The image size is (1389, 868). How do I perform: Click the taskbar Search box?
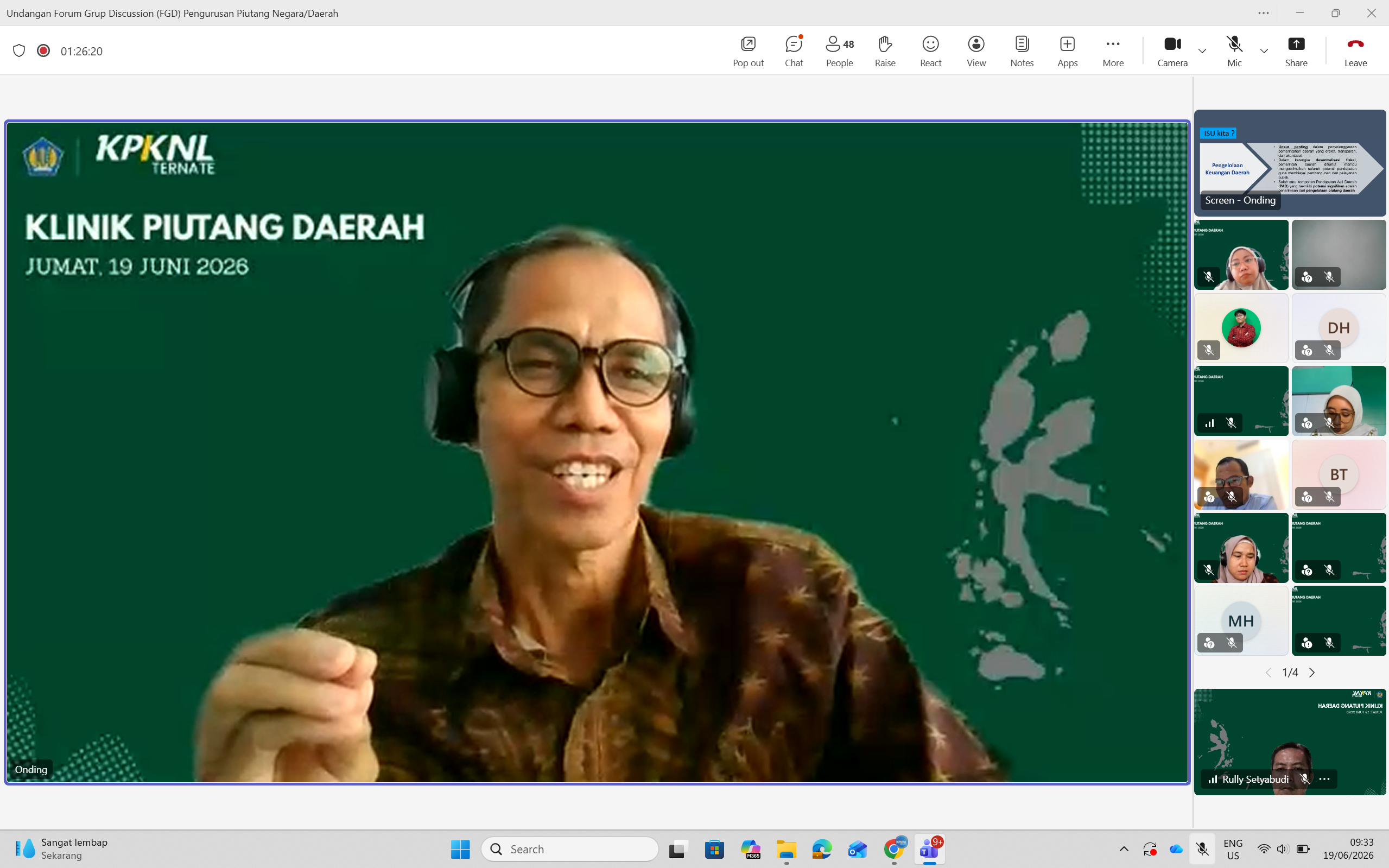click(569, 848)
